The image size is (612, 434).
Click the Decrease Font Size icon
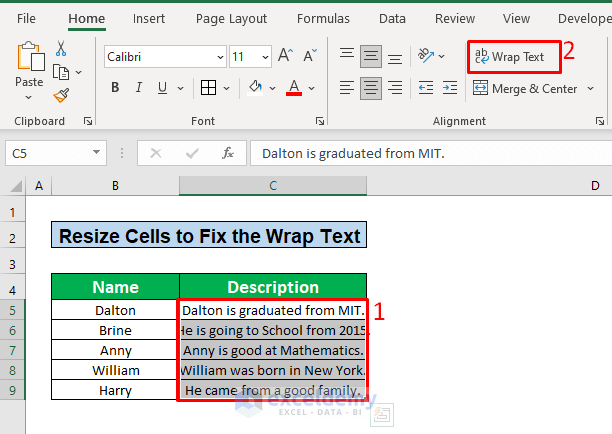(308, 56)
